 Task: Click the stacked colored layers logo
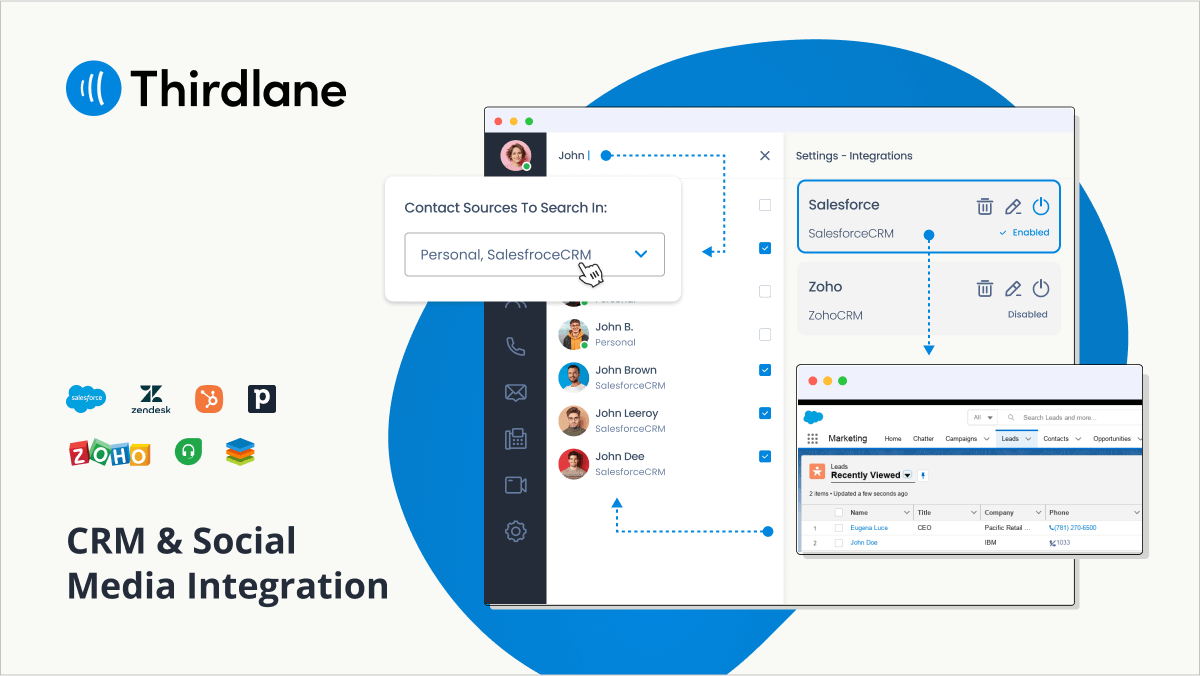click(240, 452)
